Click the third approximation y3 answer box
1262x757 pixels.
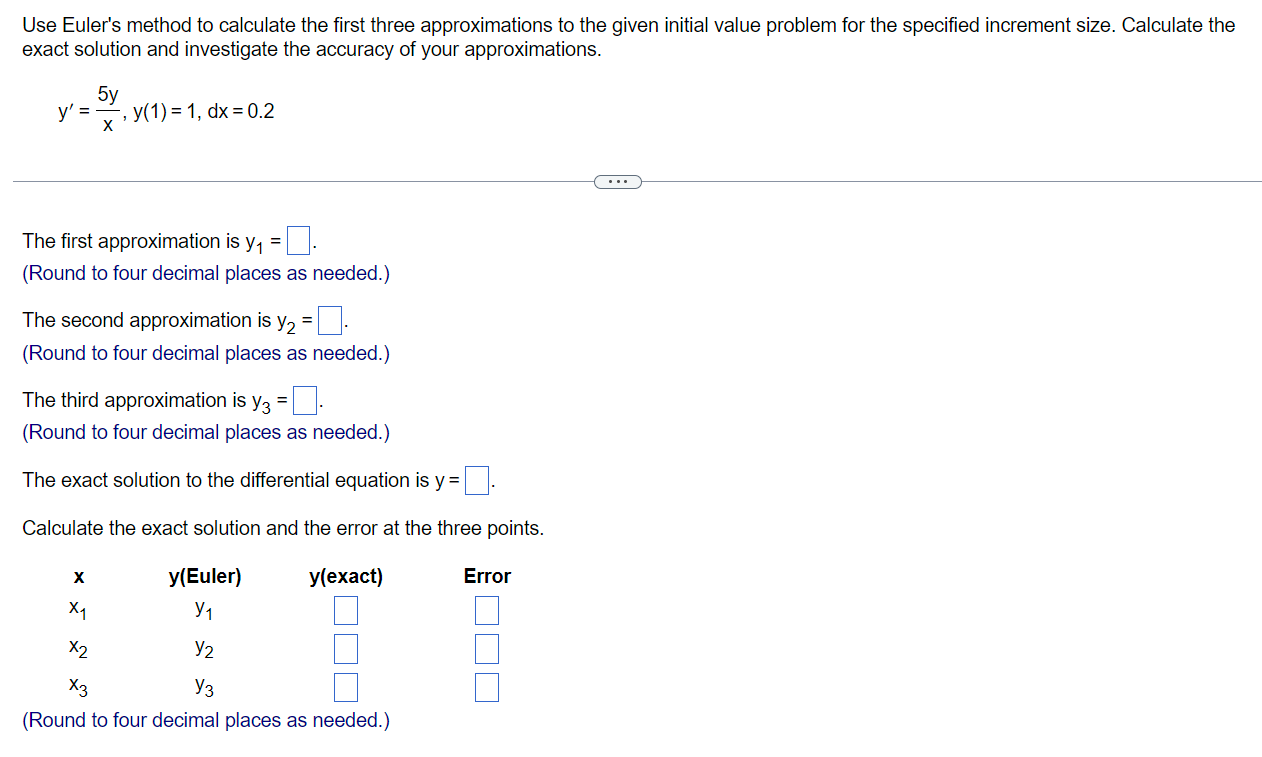305,399
